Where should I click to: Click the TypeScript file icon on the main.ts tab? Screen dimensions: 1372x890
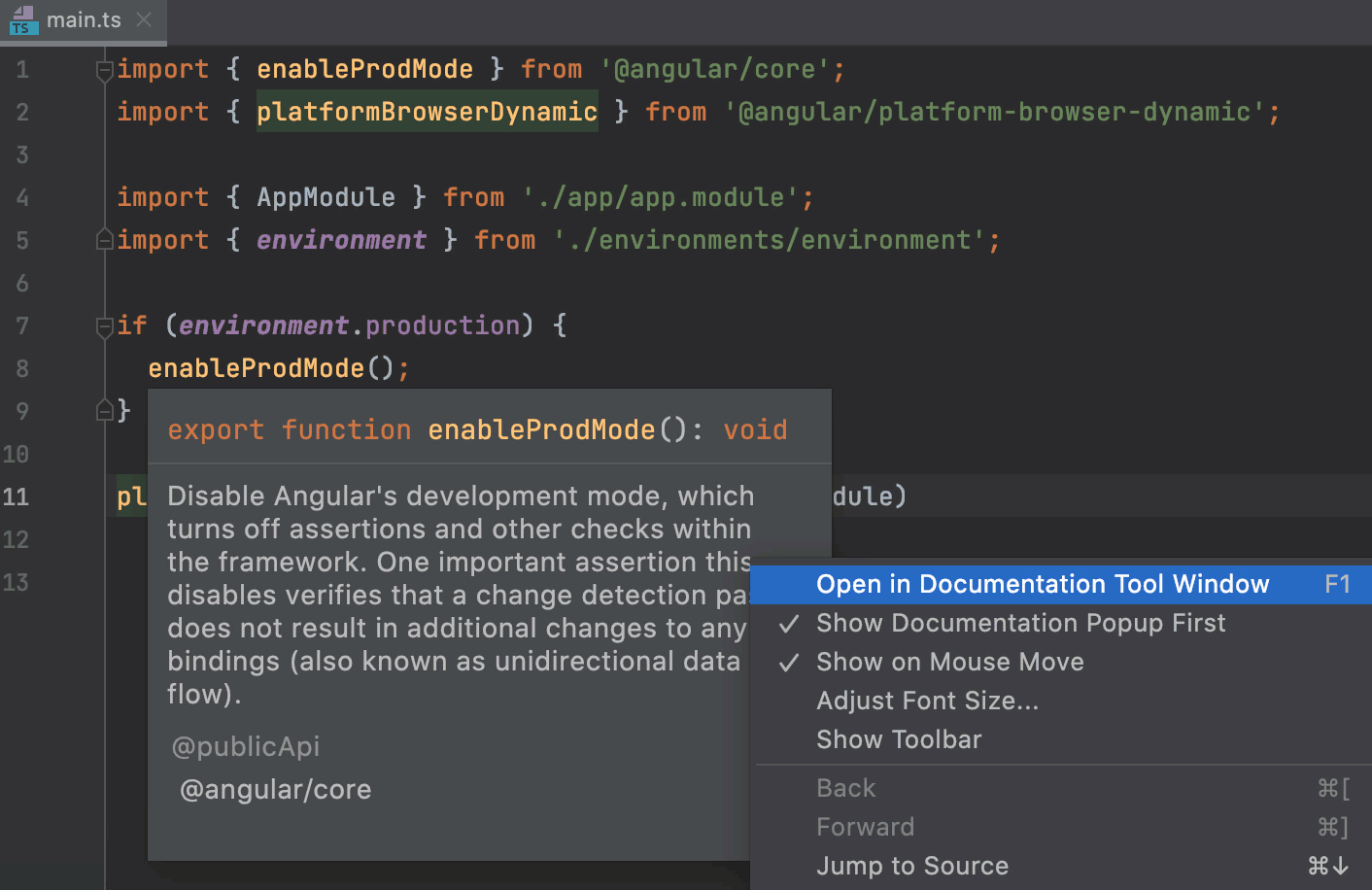point(21,21)
